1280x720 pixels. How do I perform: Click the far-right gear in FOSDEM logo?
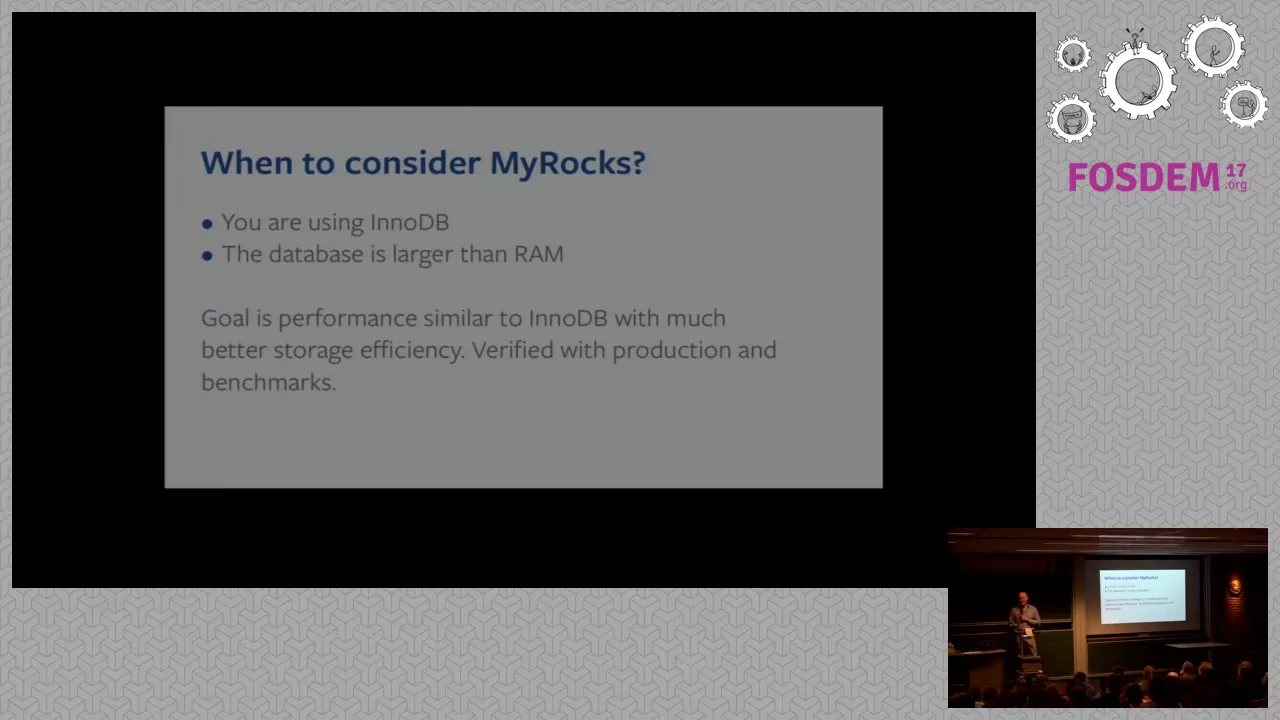tap(1244, 104)
